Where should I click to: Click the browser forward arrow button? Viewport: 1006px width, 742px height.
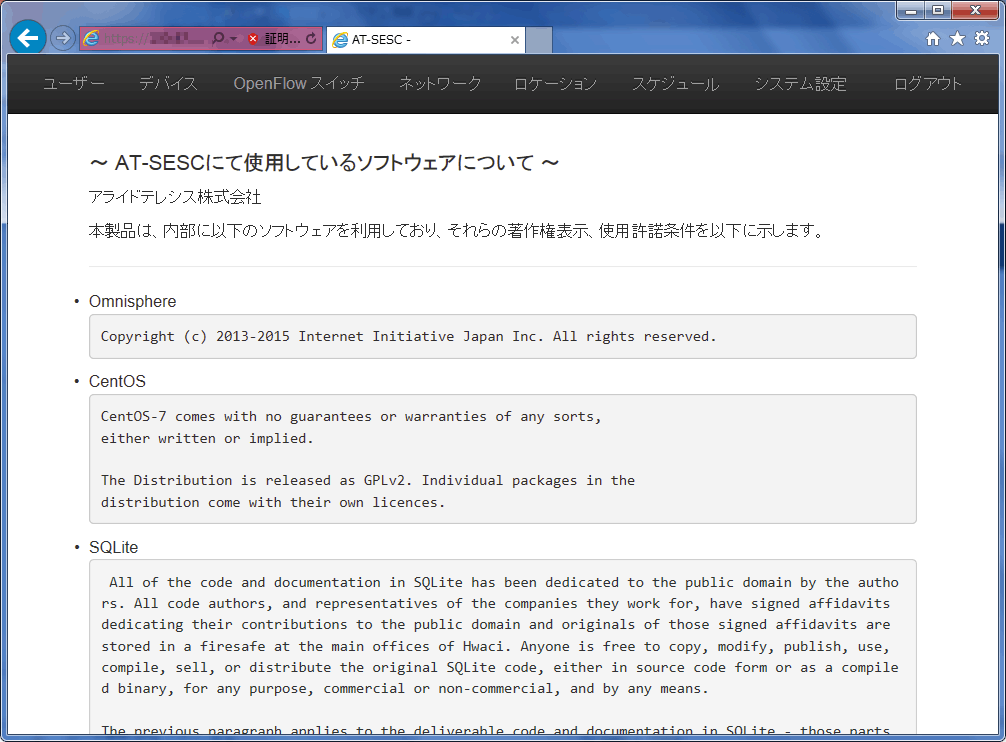62,38
